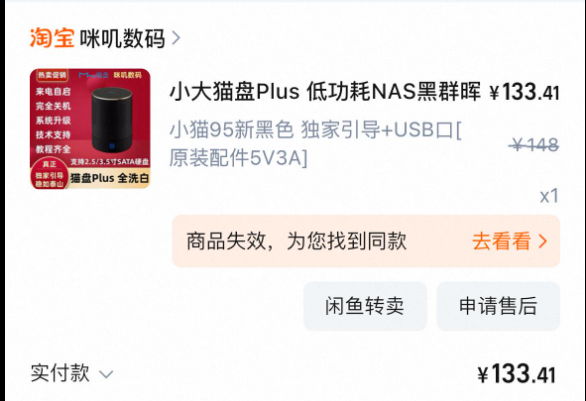Tap the total paid amount ¥133.41

coord(516,374)
